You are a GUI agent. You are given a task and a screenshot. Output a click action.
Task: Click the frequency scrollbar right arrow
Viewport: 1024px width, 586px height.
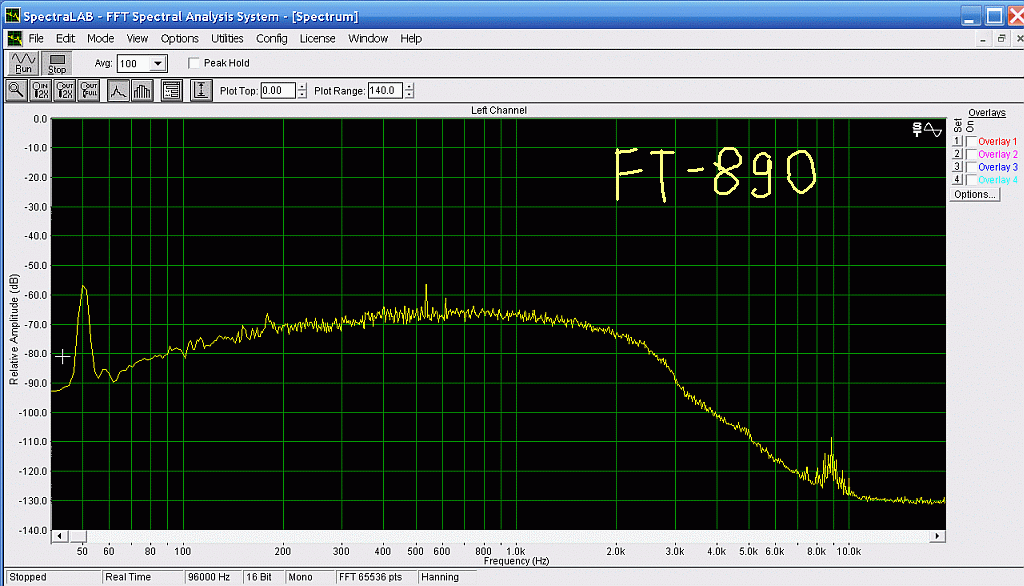937,536
